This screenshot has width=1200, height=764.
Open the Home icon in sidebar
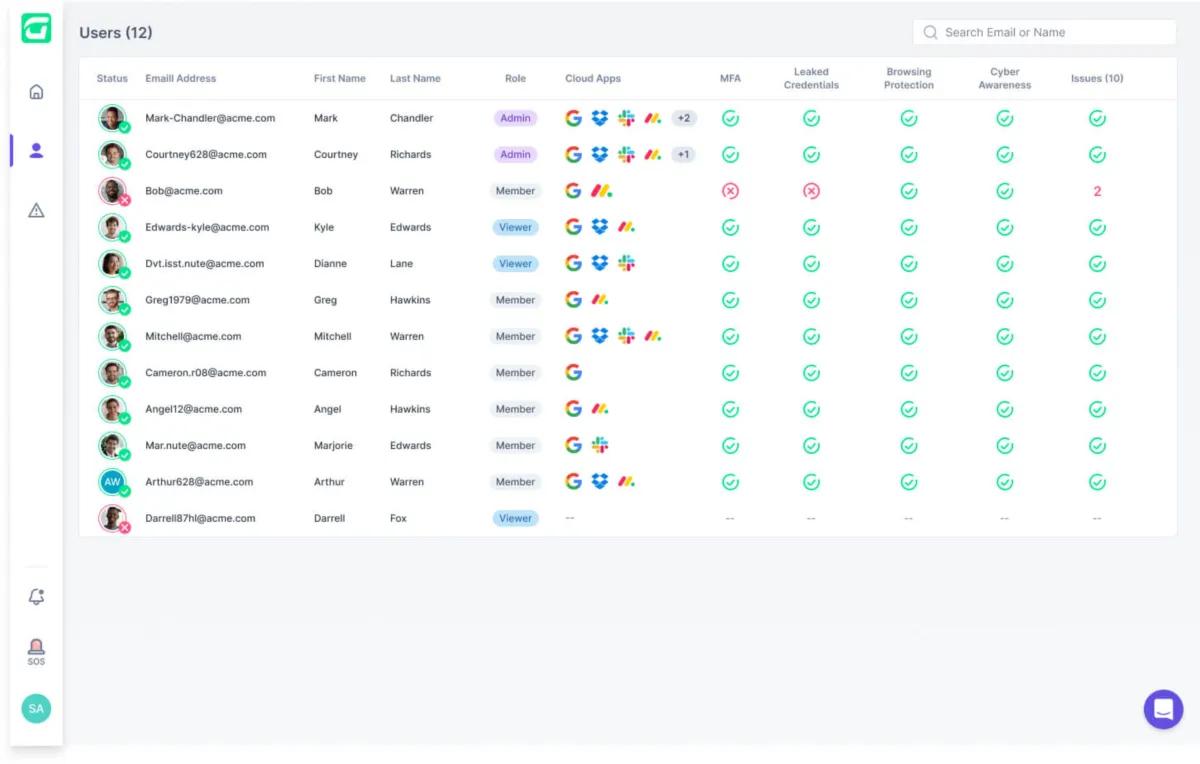point(36,92)
